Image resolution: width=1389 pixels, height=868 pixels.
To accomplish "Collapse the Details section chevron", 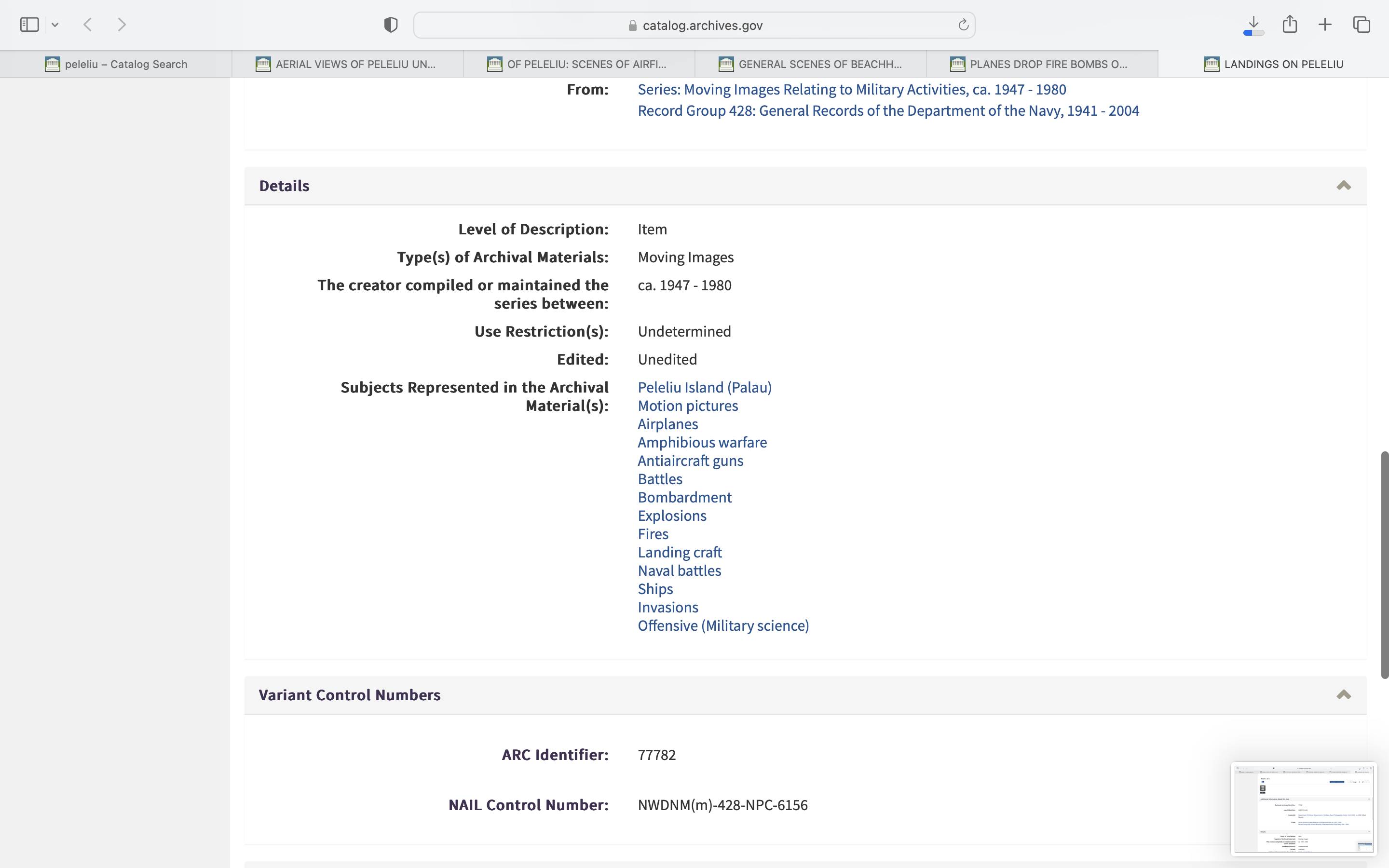I will tap(1343, 186).
